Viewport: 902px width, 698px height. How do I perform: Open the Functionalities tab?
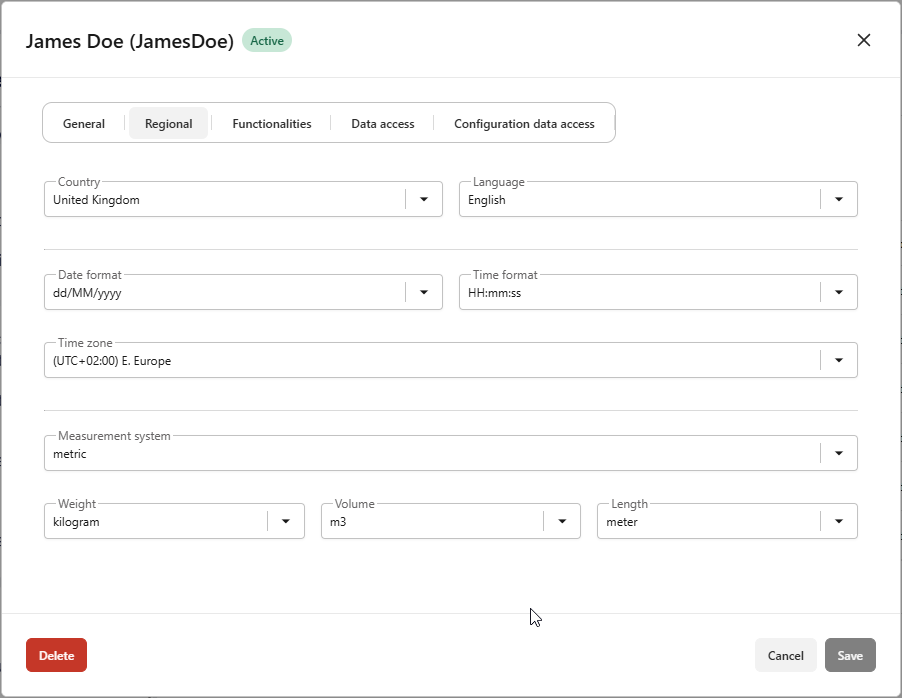coord(272,124)
